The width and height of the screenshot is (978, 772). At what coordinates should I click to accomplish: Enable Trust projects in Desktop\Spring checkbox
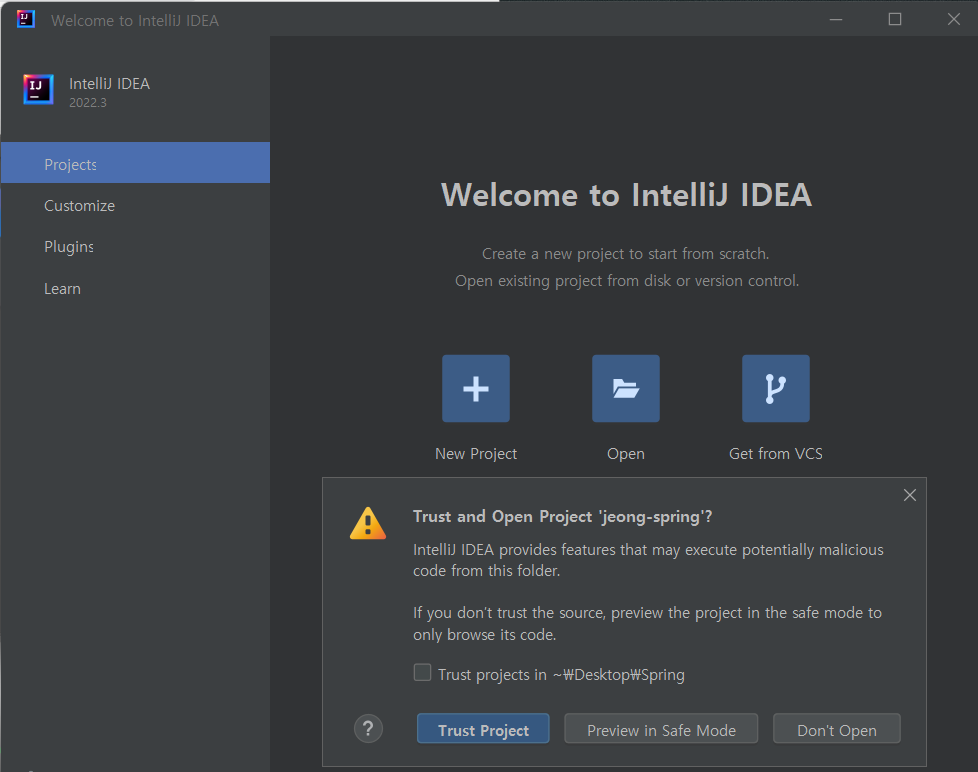422,672
